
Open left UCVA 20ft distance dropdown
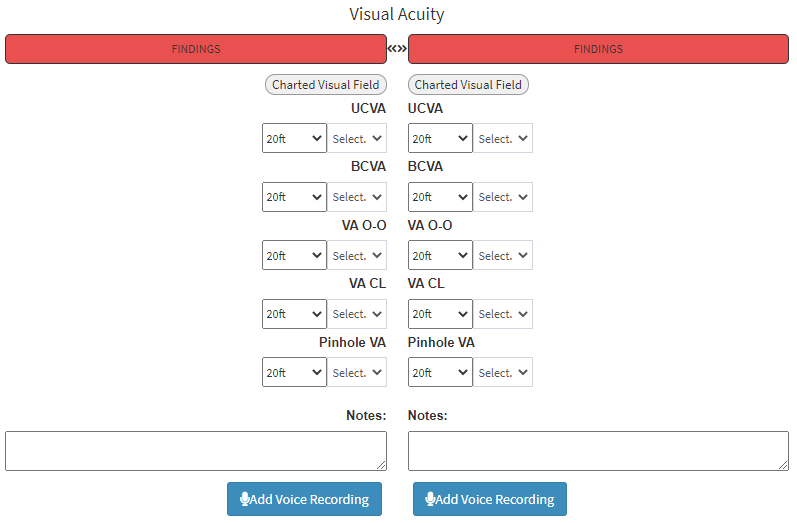[294, 139]
